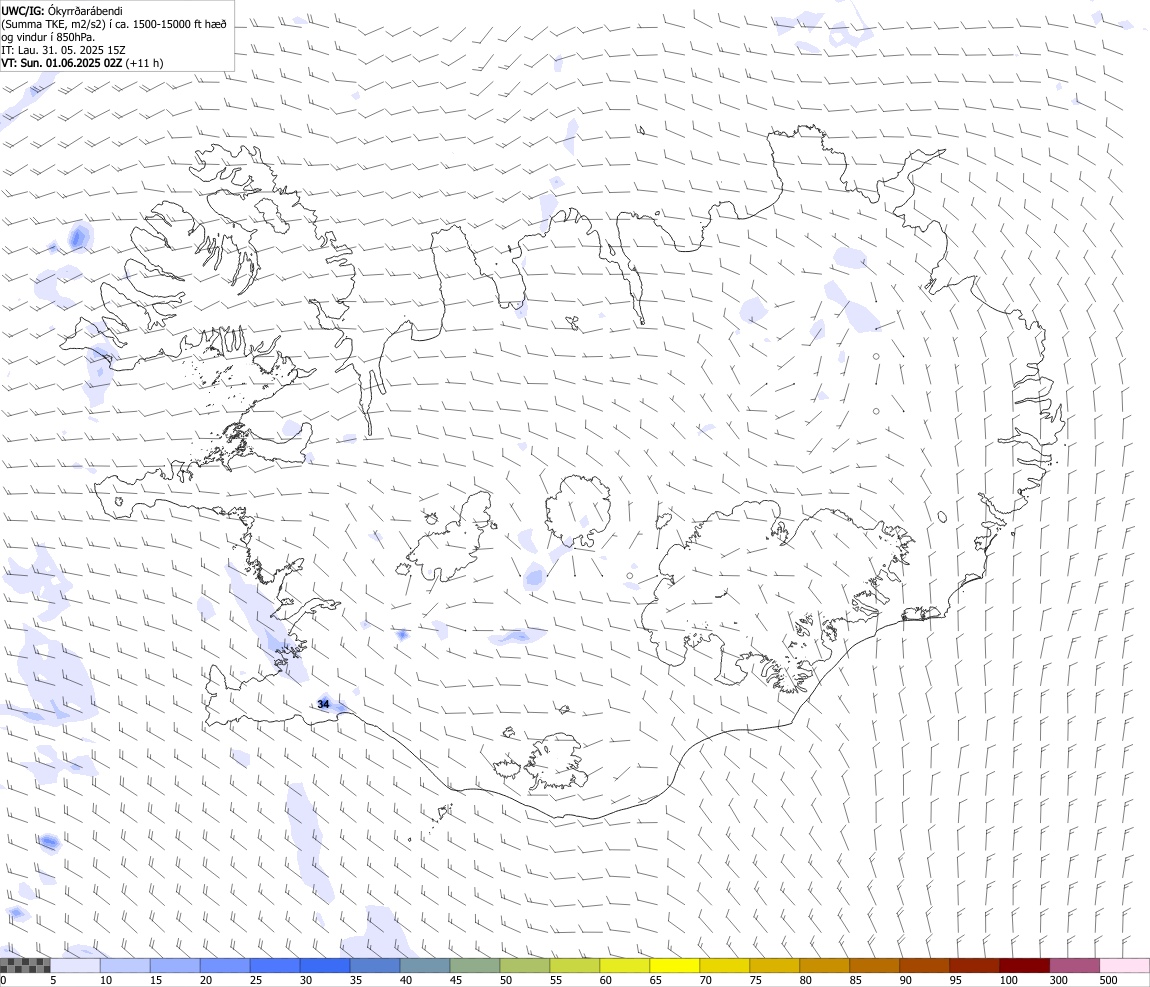Select the 70–75 legend color swatch

725,966
